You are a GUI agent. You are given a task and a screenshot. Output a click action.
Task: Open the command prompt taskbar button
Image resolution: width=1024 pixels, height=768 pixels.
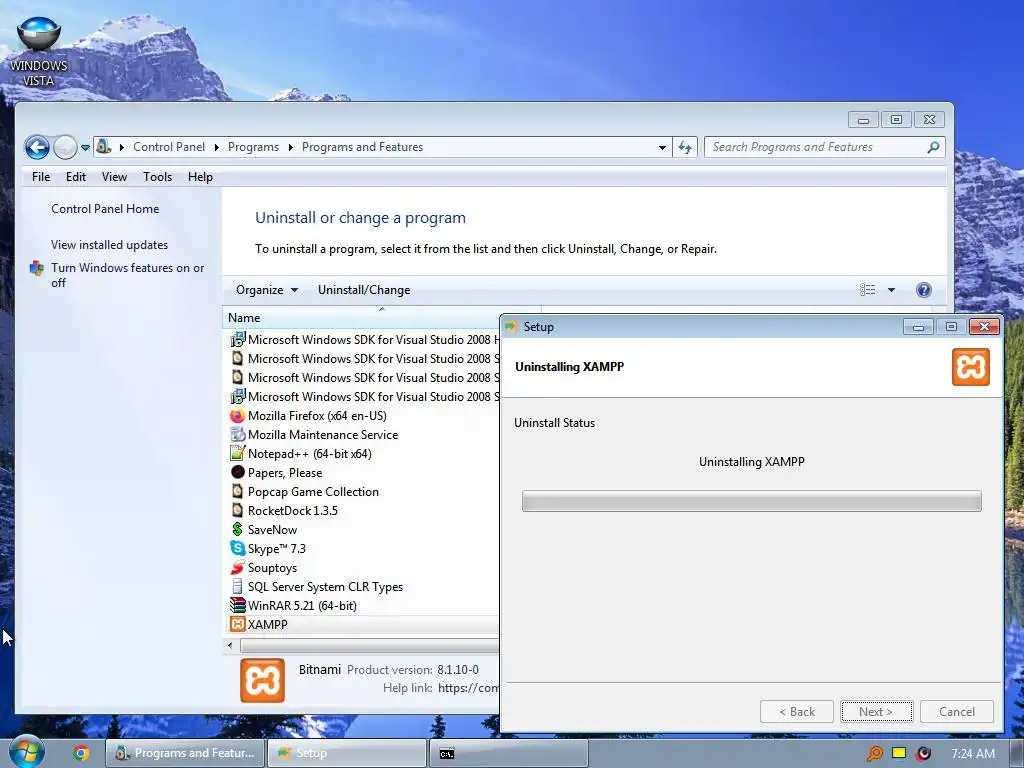pyautogui.click(x=509, y=753)
